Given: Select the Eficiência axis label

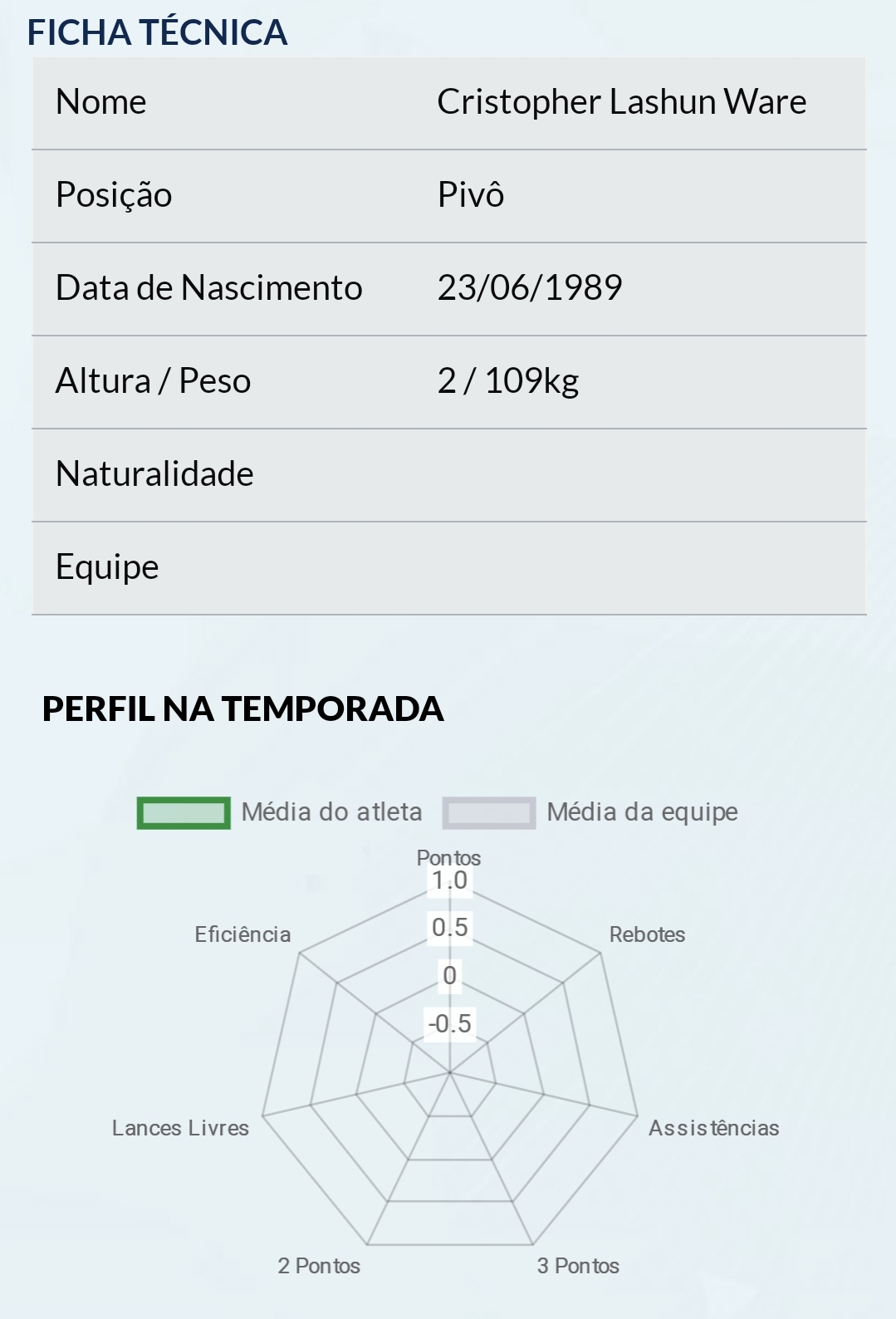Looking at the screenshot, I should tap(242, 934).
